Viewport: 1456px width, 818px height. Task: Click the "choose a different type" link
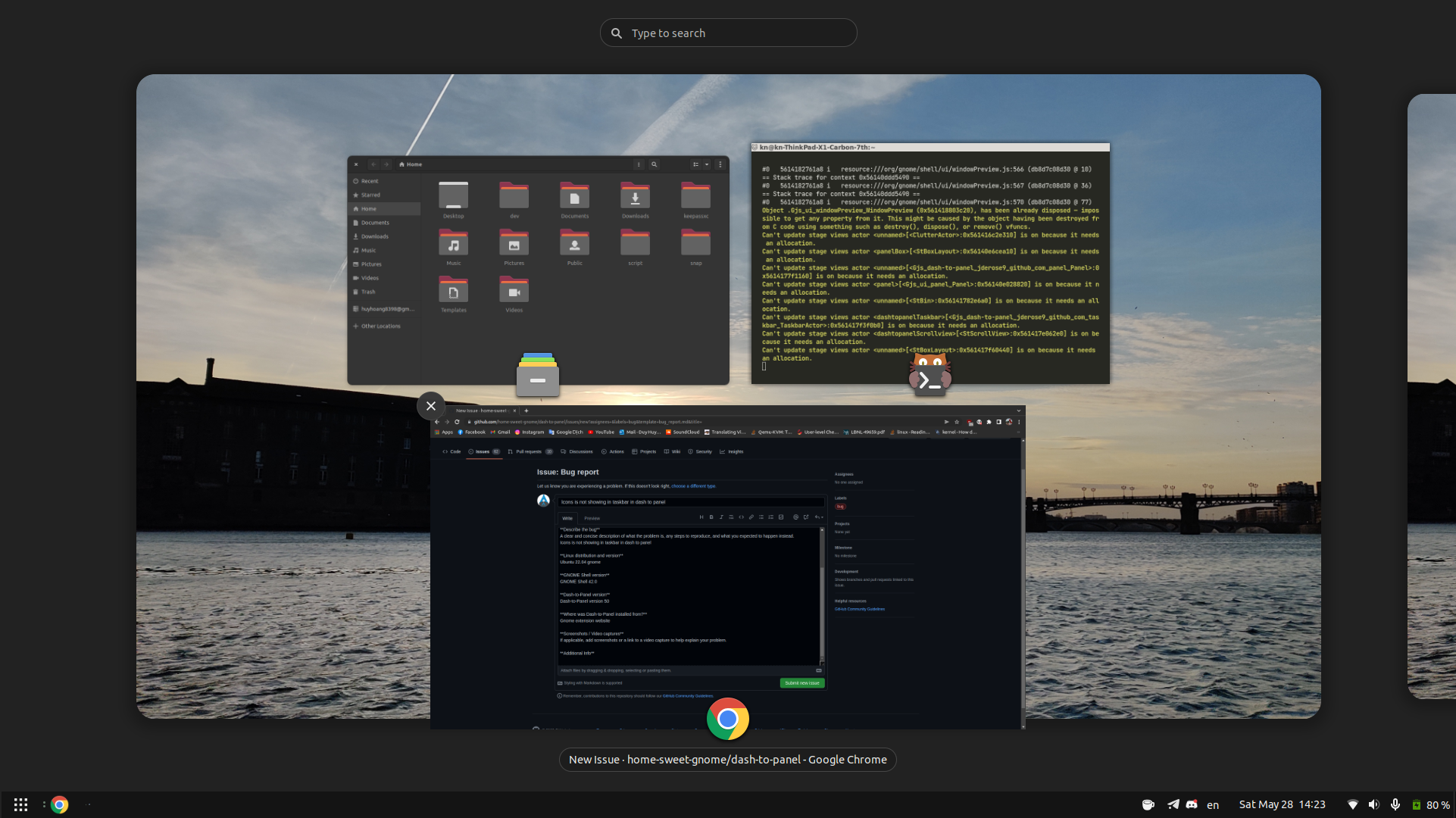[x=695, y=486]
